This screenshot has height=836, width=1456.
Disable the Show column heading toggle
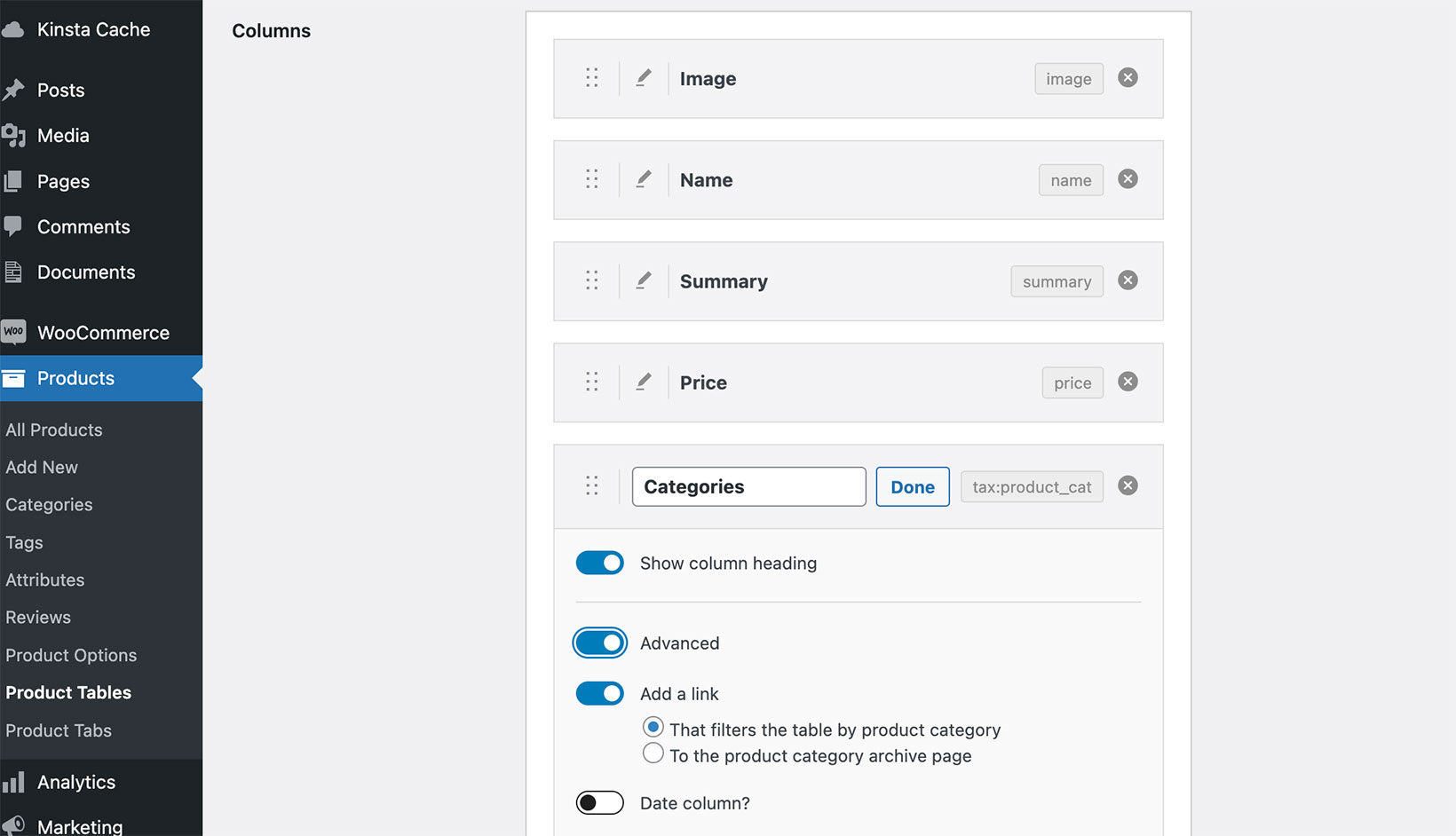point(599,563)
